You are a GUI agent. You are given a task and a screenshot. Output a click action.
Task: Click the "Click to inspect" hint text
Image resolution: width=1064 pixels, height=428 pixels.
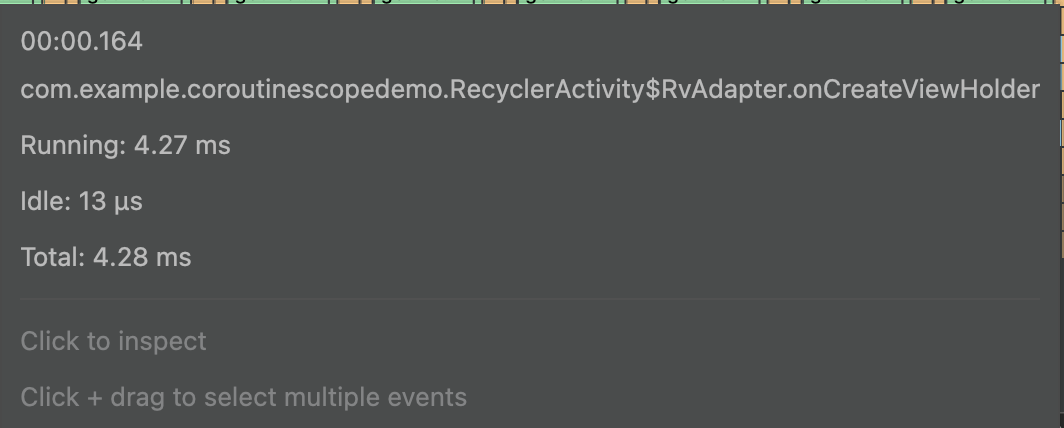pyautogui.click(x=113, y=341)
